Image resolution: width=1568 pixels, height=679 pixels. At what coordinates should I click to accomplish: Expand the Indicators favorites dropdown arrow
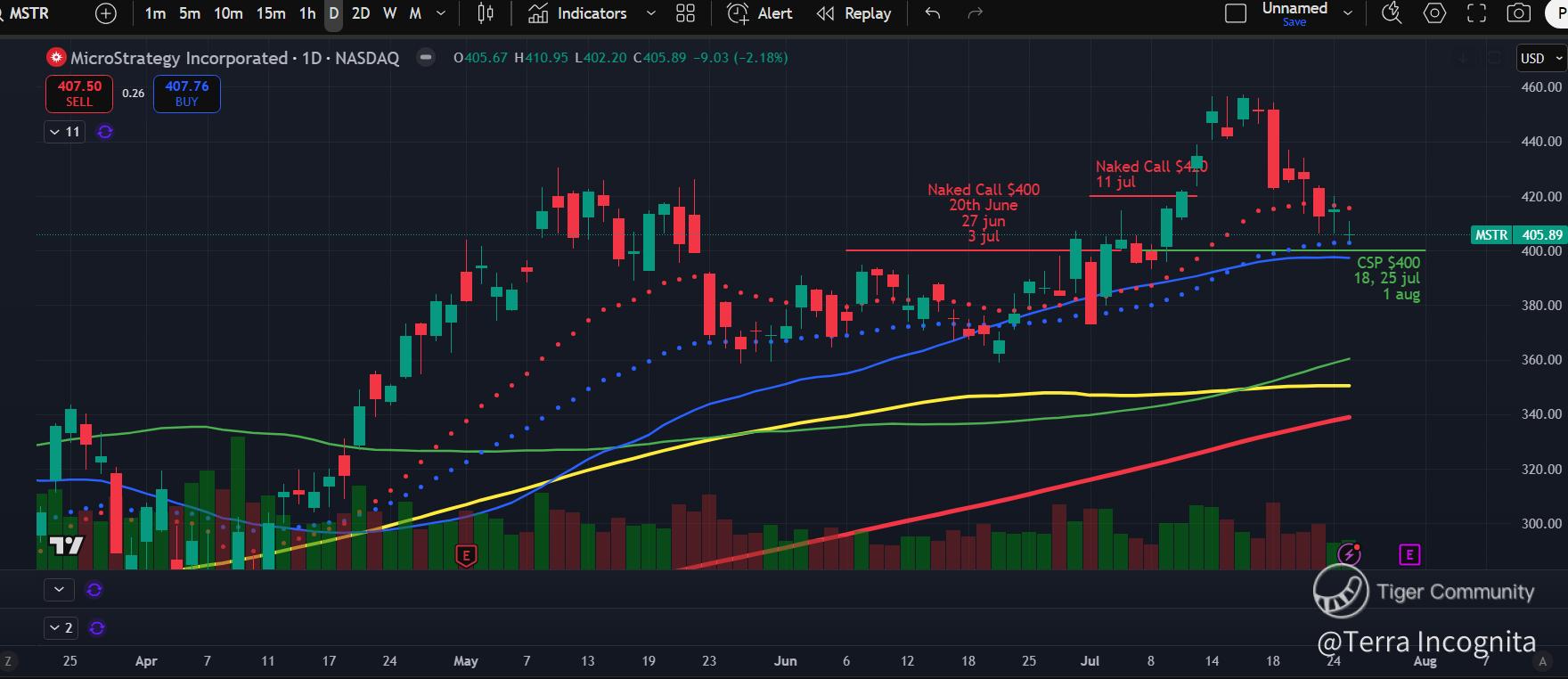click(x=651, y=13)
